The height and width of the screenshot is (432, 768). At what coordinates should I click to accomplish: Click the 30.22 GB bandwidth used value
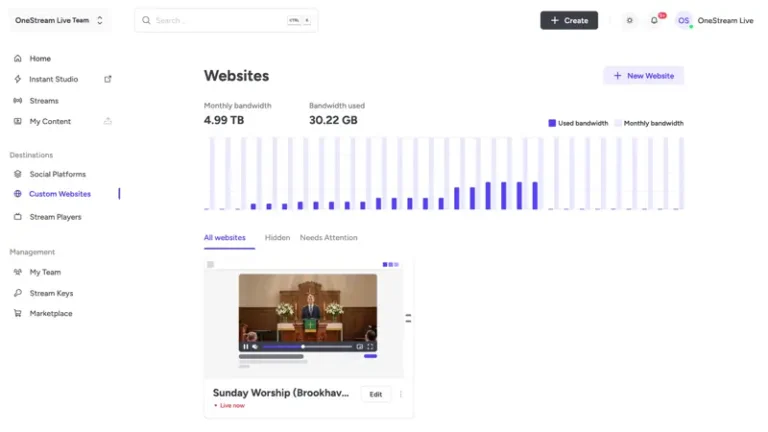tap(333, 120)
